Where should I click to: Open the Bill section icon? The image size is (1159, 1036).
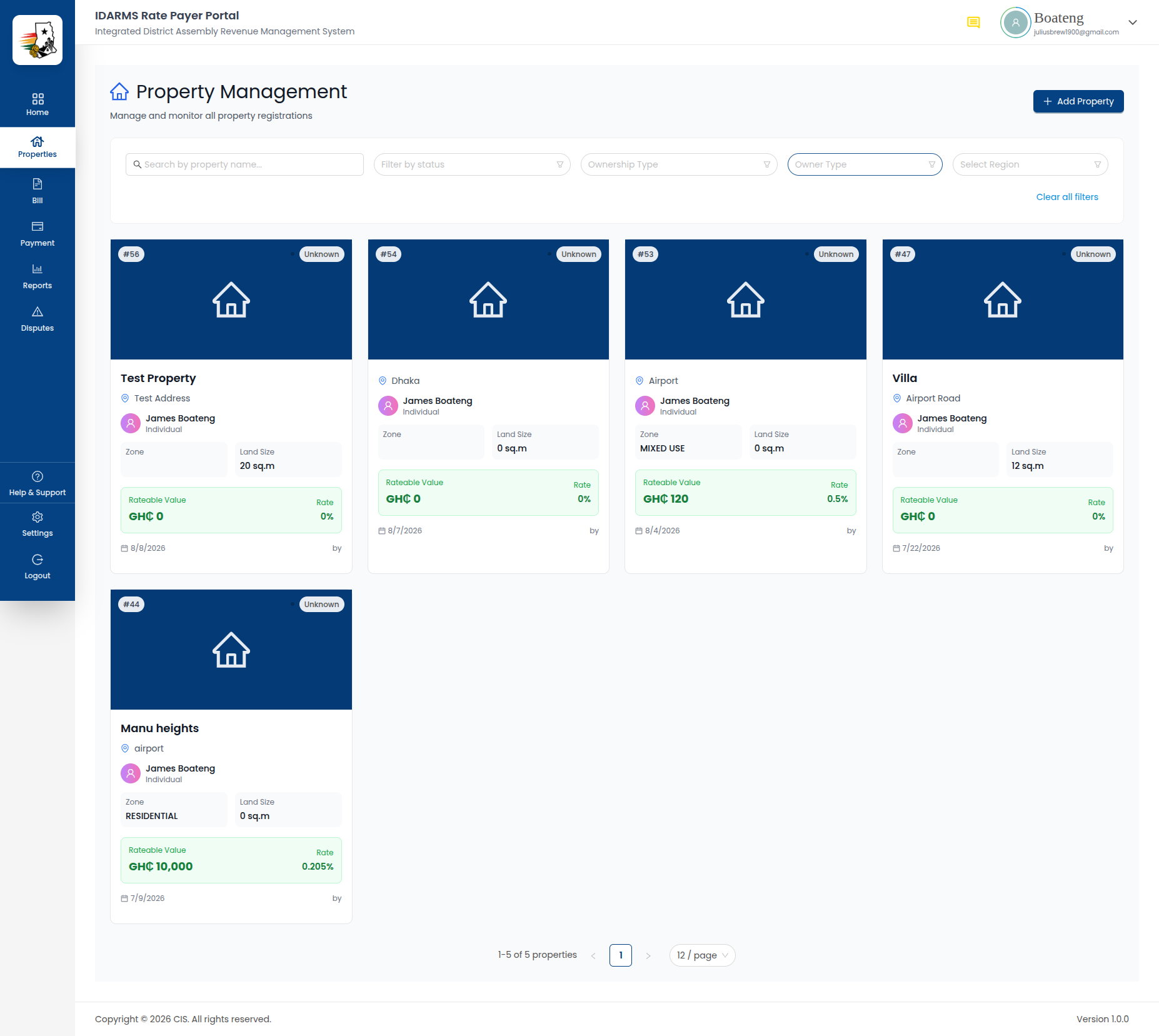point(38,184)
